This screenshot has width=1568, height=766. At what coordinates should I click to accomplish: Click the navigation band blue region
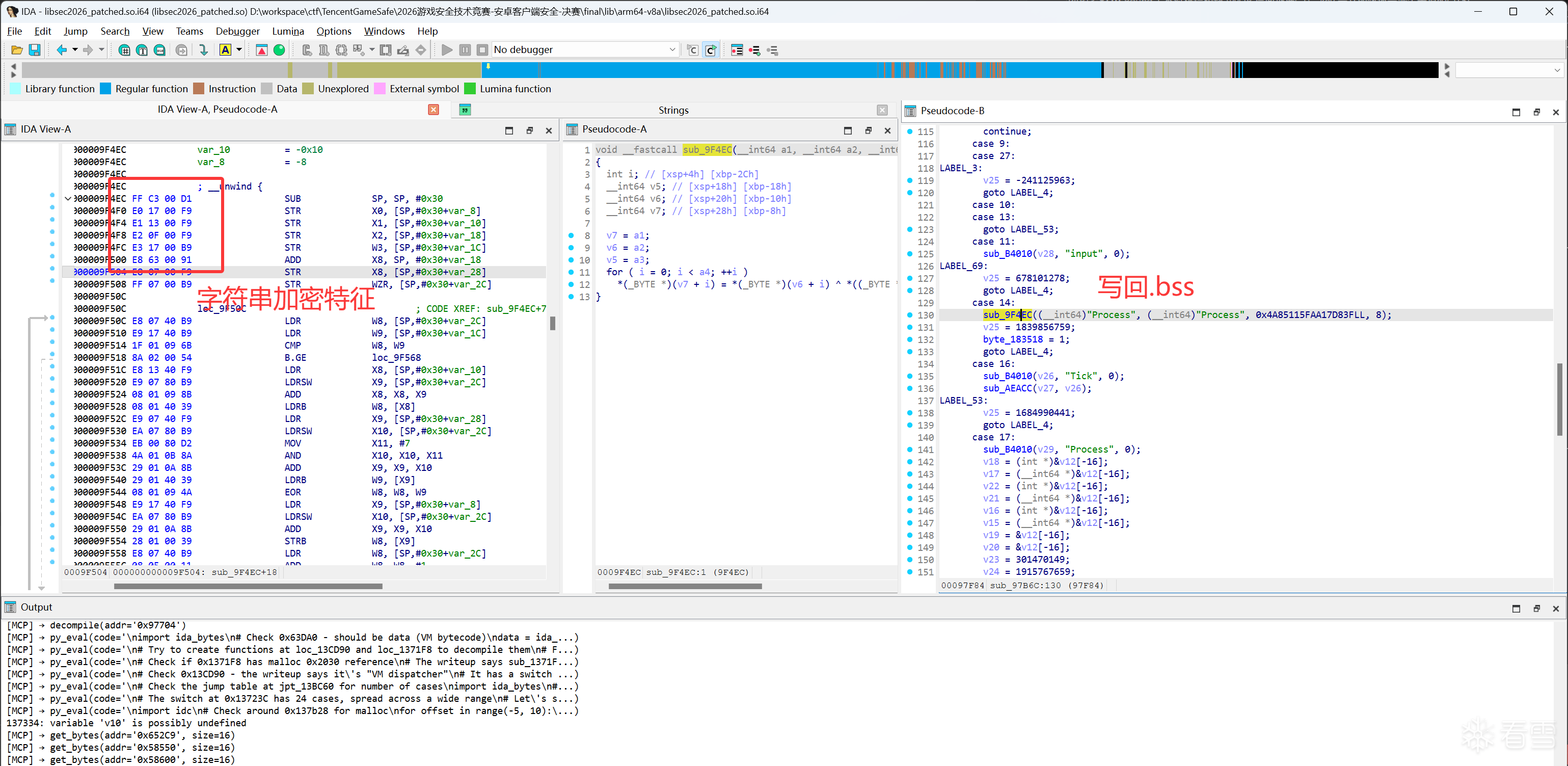click(669, 70)
